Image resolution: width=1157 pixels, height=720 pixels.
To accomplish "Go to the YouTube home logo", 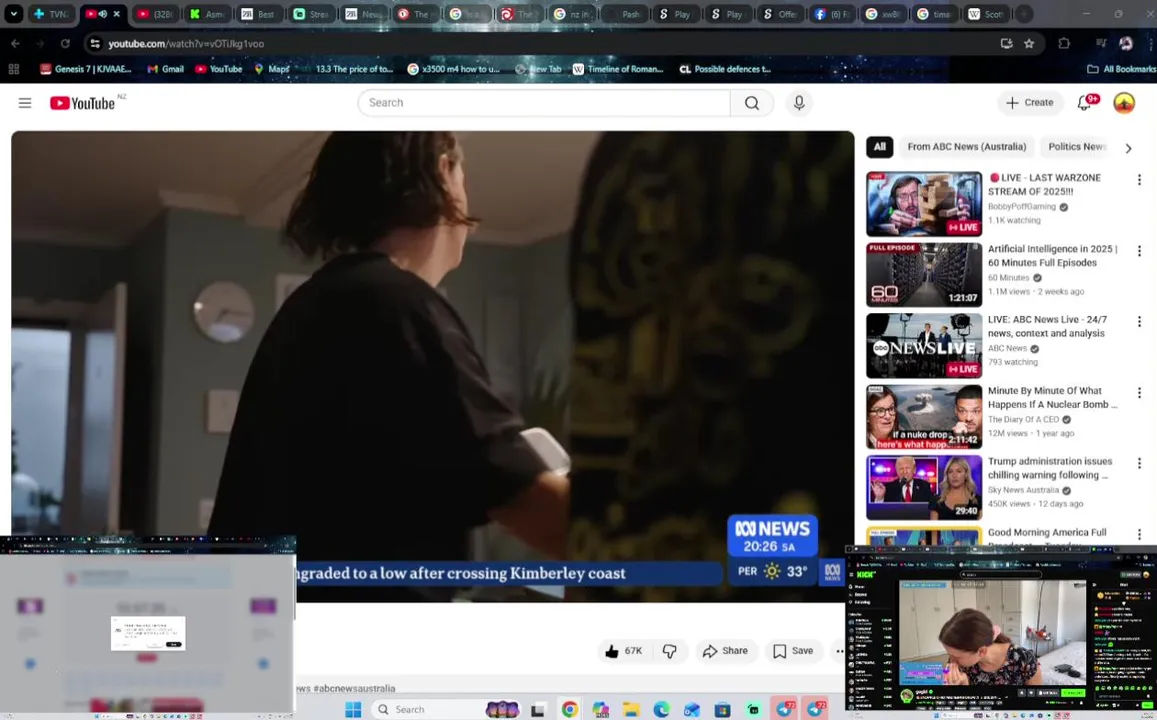I will click(x=83, y=103).
